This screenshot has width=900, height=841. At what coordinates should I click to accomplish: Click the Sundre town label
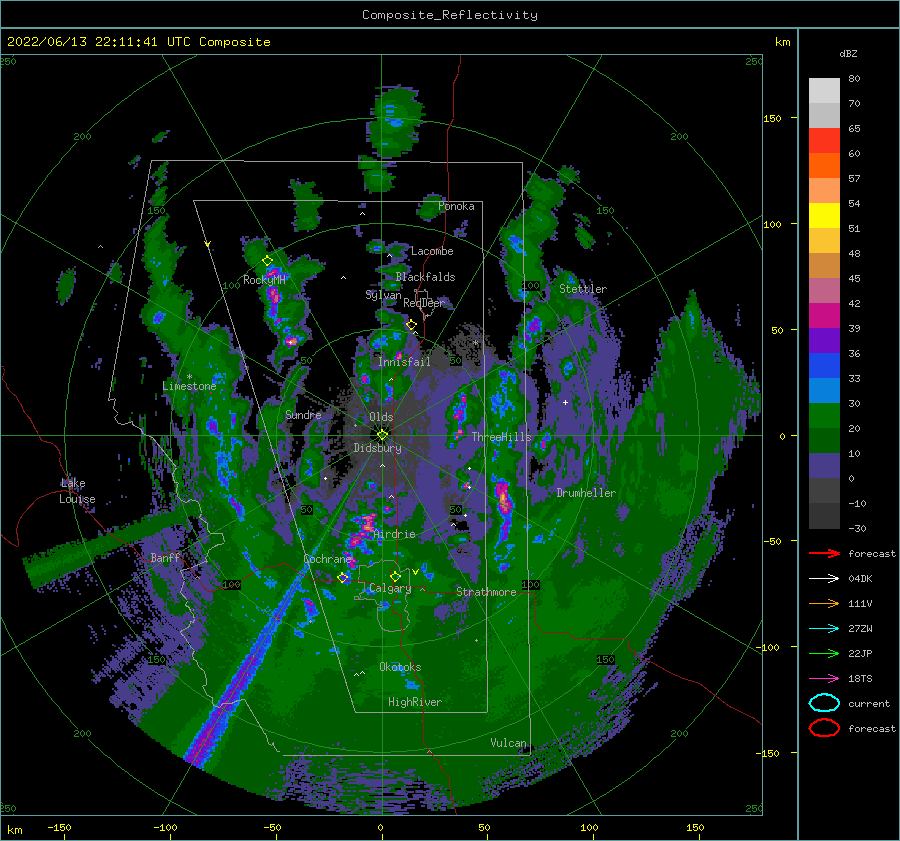[x=304, y=414]
